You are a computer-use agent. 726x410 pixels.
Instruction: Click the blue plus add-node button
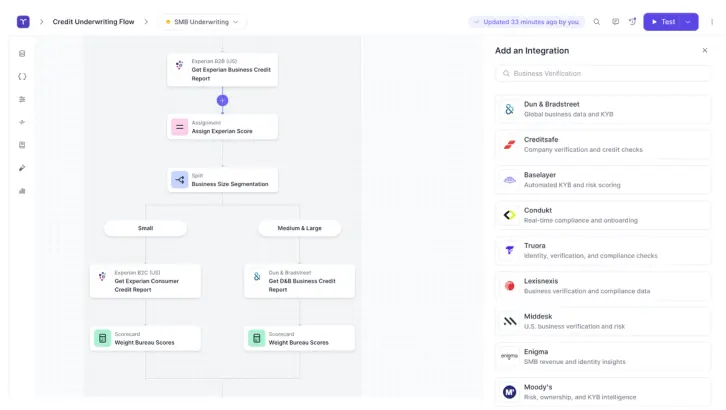point(222,100)
